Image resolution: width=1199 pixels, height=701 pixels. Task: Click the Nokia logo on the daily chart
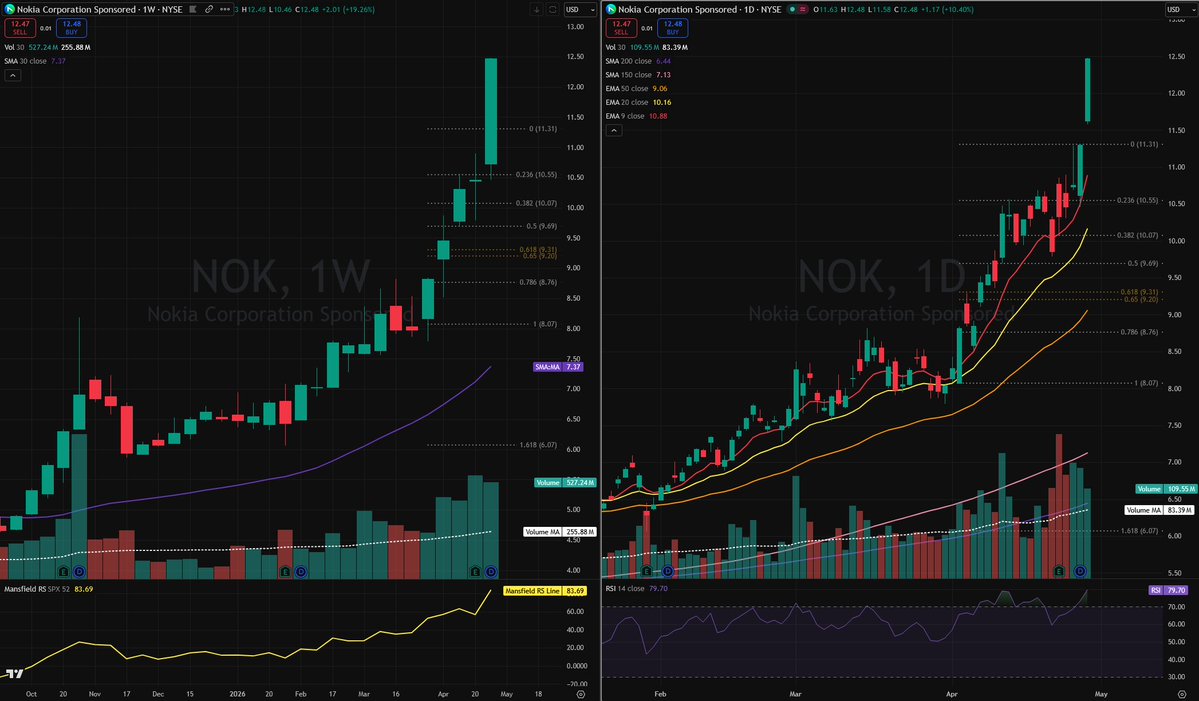(610, 9)
